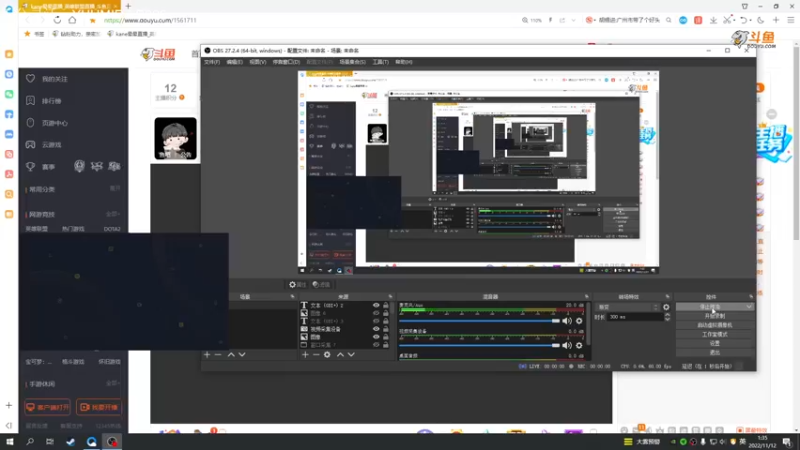Open the Docks (D) menu in OBS
The width and height of the screenshot is (800, 450).
pos(286,62)
